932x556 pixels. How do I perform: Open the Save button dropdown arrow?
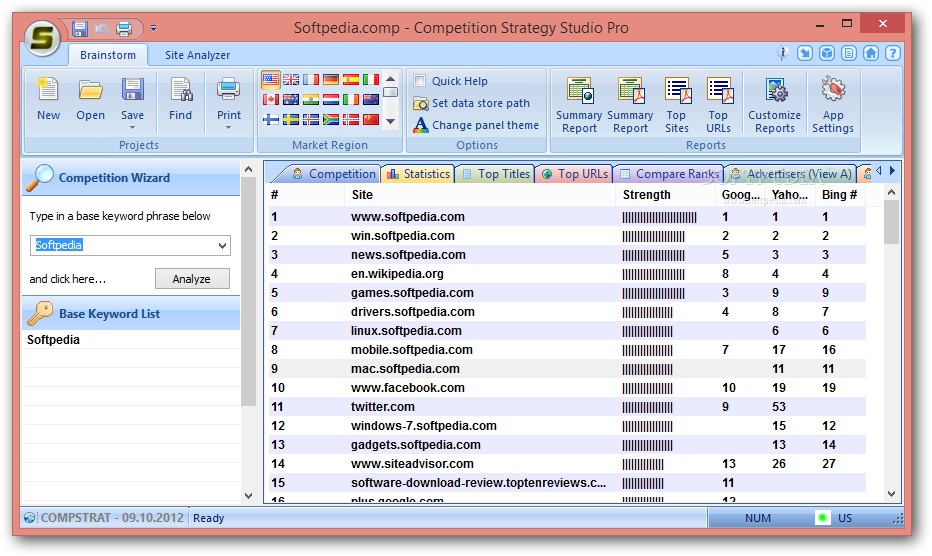coord(133,127)
